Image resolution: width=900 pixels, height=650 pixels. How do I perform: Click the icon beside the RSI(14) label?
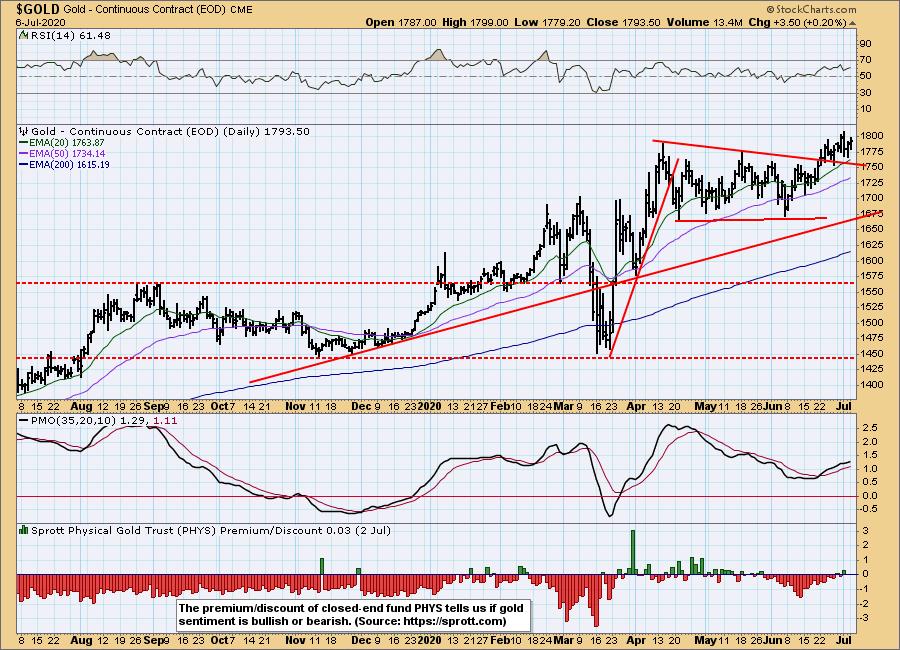point(22,35)
